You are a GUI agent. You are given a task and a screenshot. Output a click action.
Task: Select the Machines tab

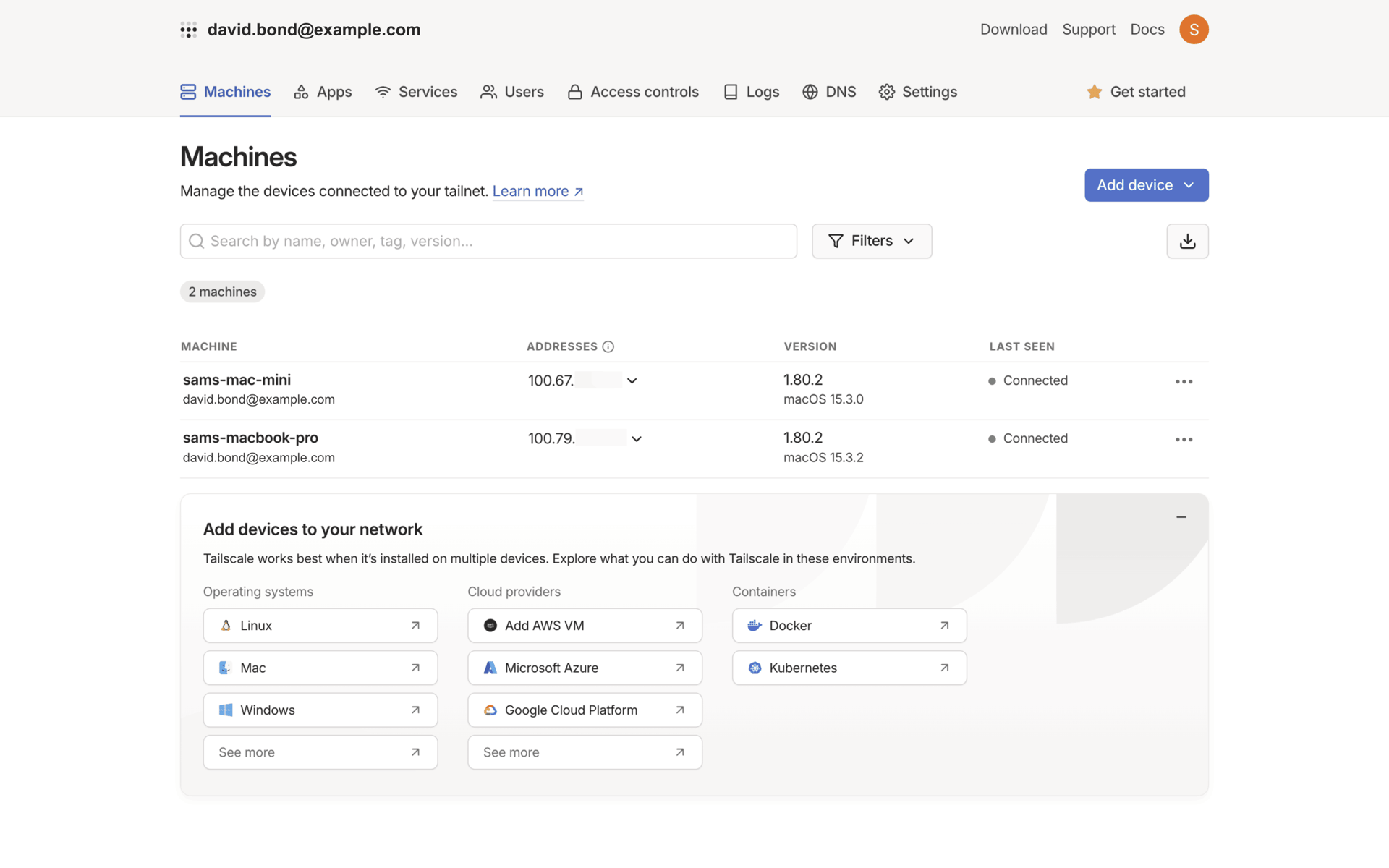coord(225,92)
